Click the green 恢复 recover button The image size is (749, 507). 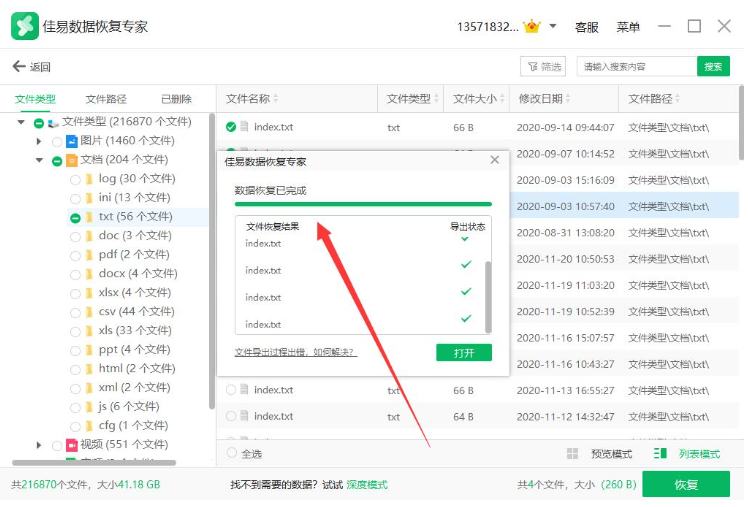tap(686, 485)
